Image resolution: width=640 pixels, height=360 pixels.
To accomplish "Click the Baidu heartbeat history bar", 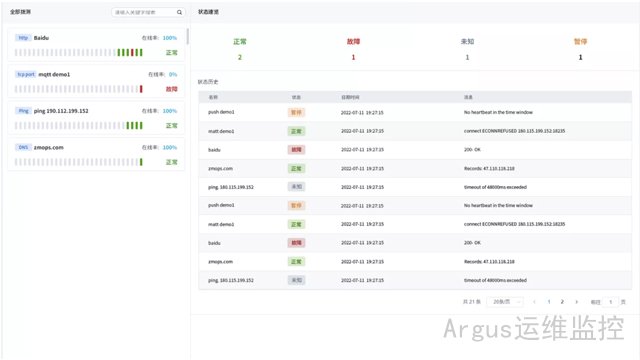I will [79, 52].
